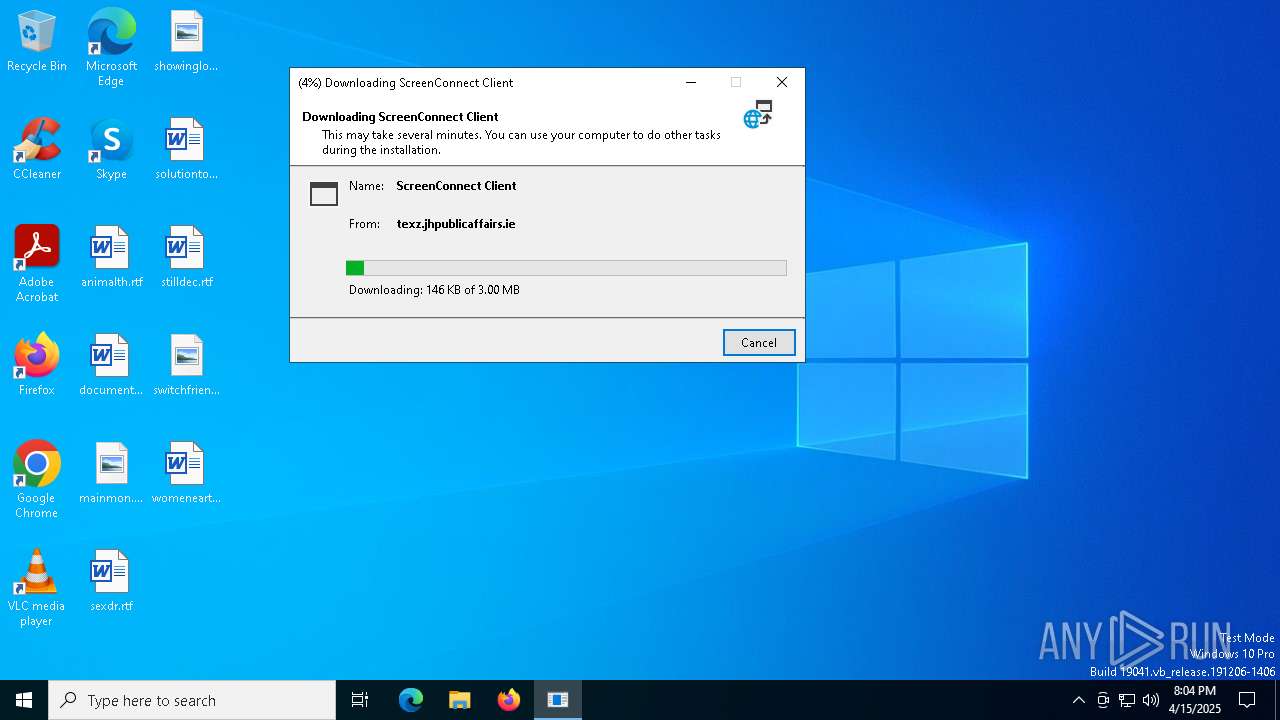Click the Meet Now tray icon
The image size is (1280, 720).
coord(1103,700)
